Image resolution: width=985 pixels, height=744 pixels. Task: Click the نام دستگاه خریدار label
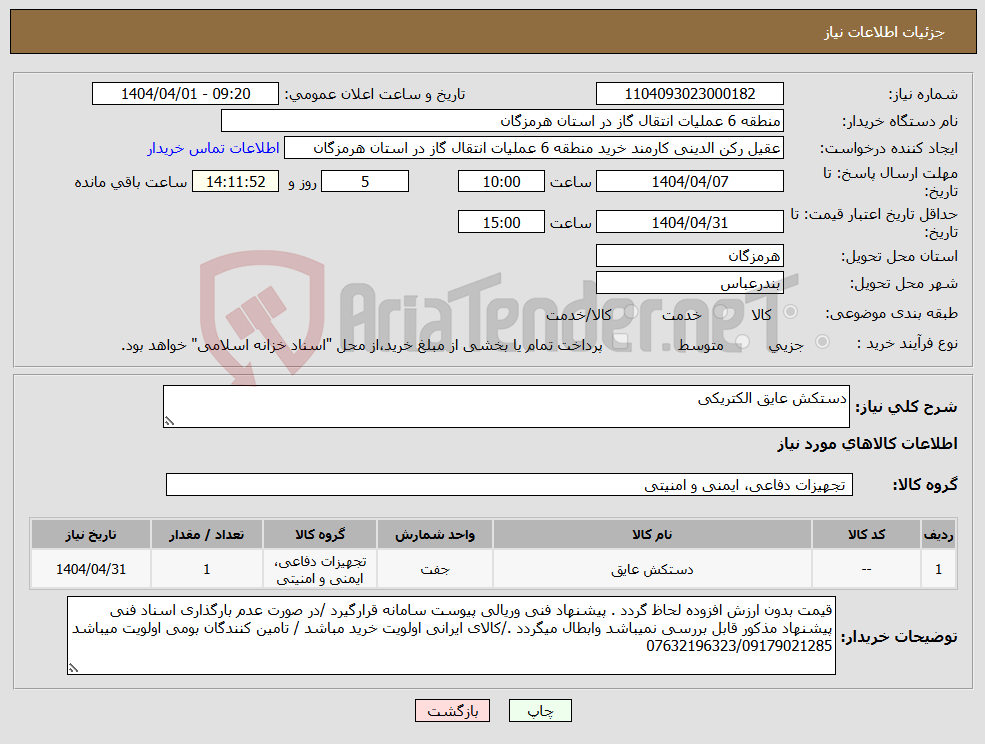(x=900, y=121)
